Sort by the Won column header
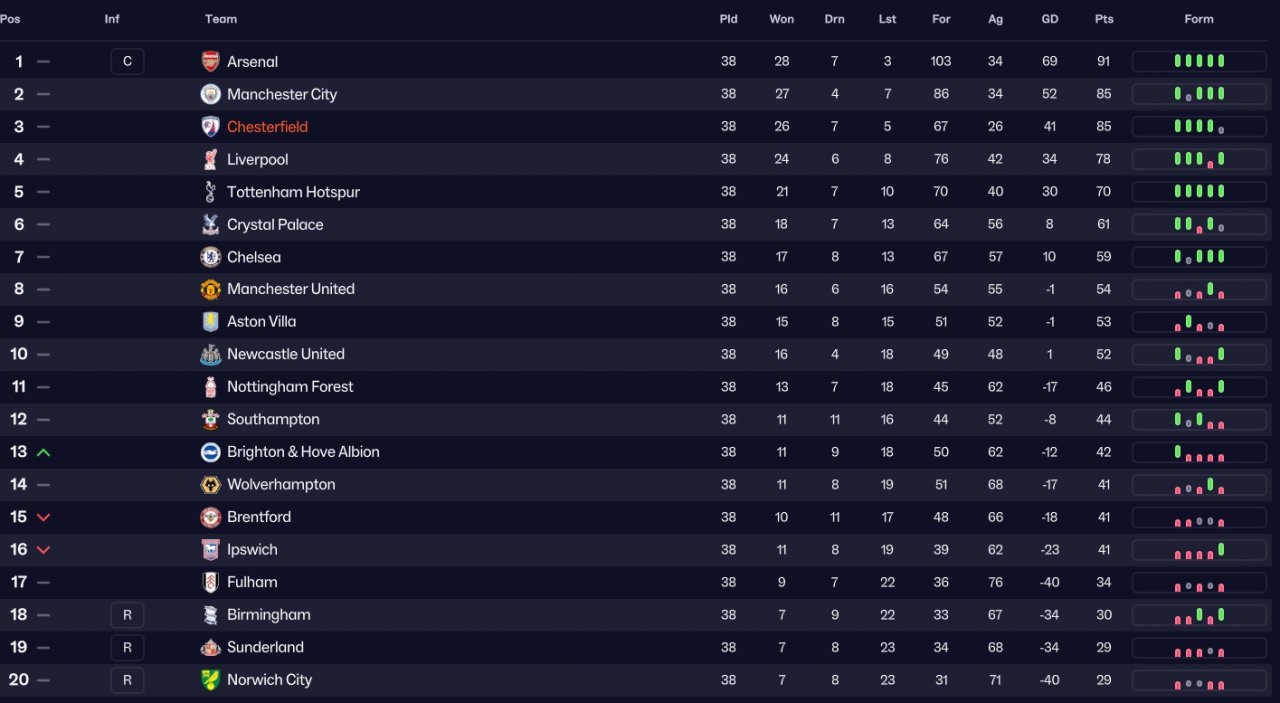The height and width of the screenshot is (703, 1280). coord(781,19)
